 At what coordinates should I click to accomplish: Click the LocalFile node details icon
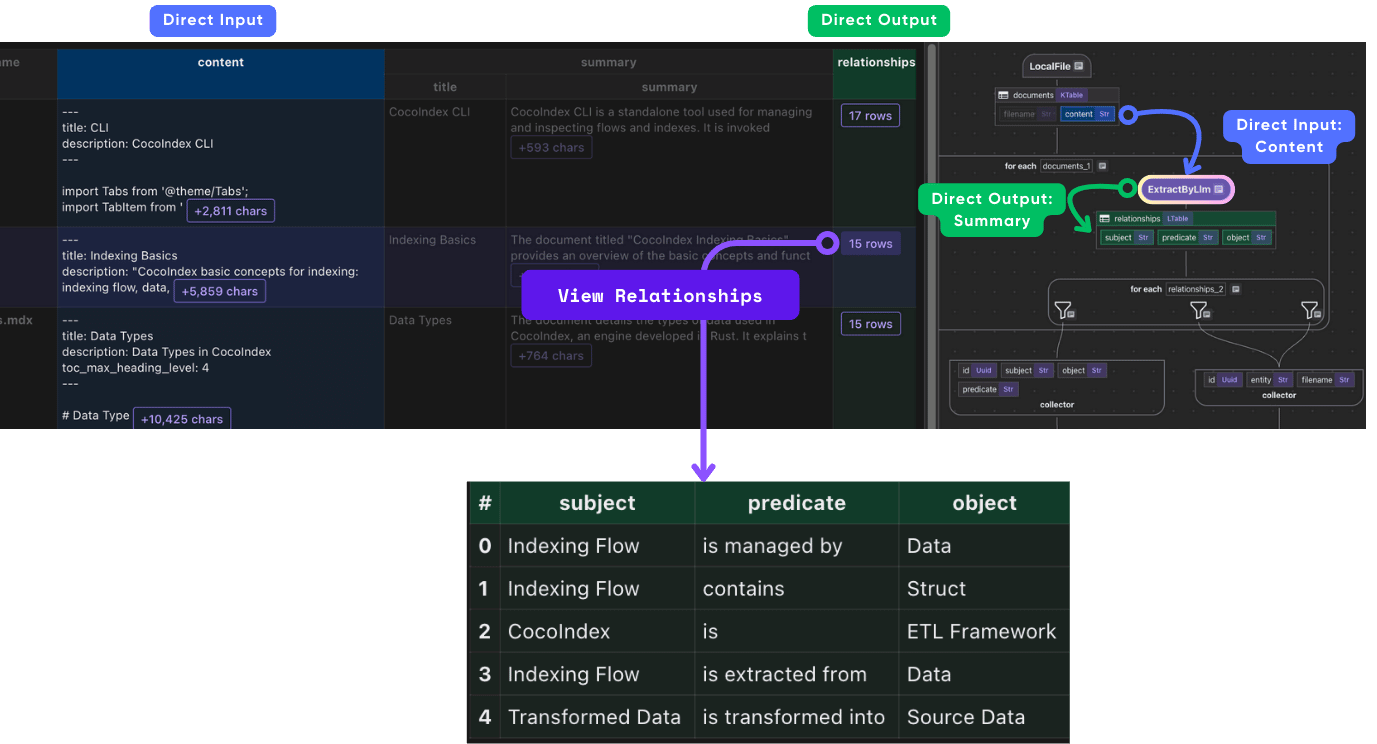[1079, 67]
